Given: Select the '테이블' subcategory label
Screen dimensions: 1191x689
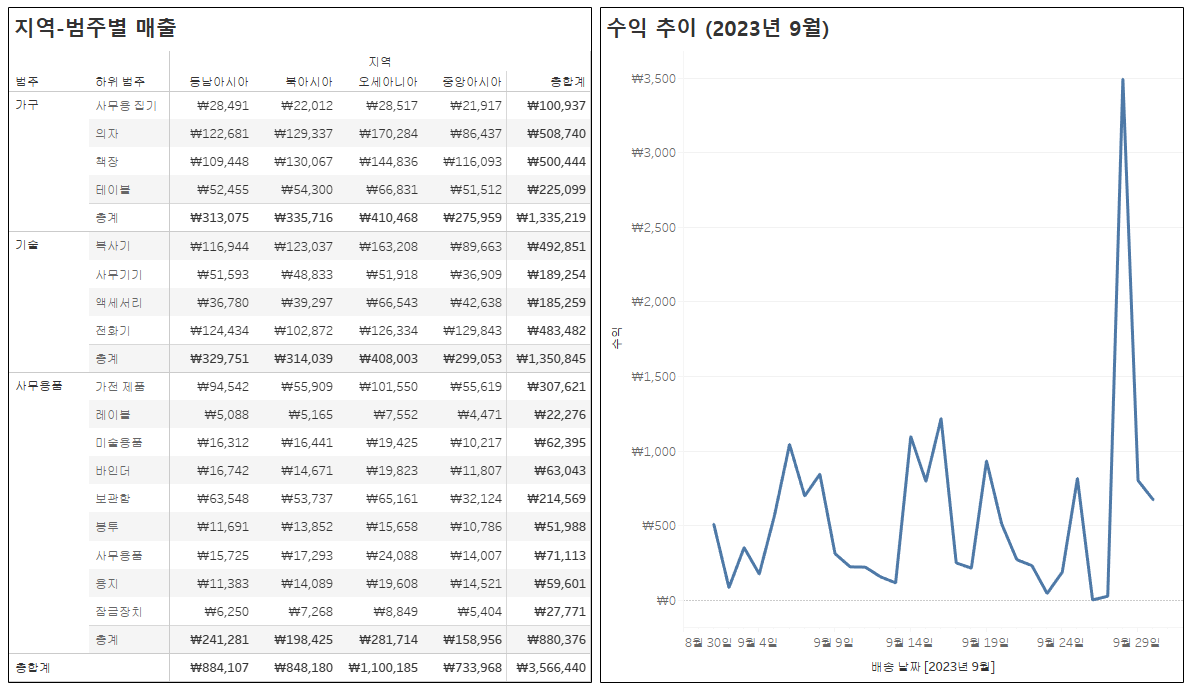Looking at the screenshot, I should point(113,190).
